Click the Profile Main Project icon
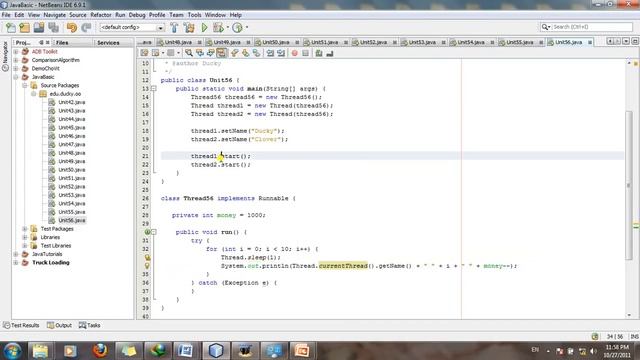Image resolution: width=640 pixels, height=360 pixels. pyautogui.click(x=237, y=28)
